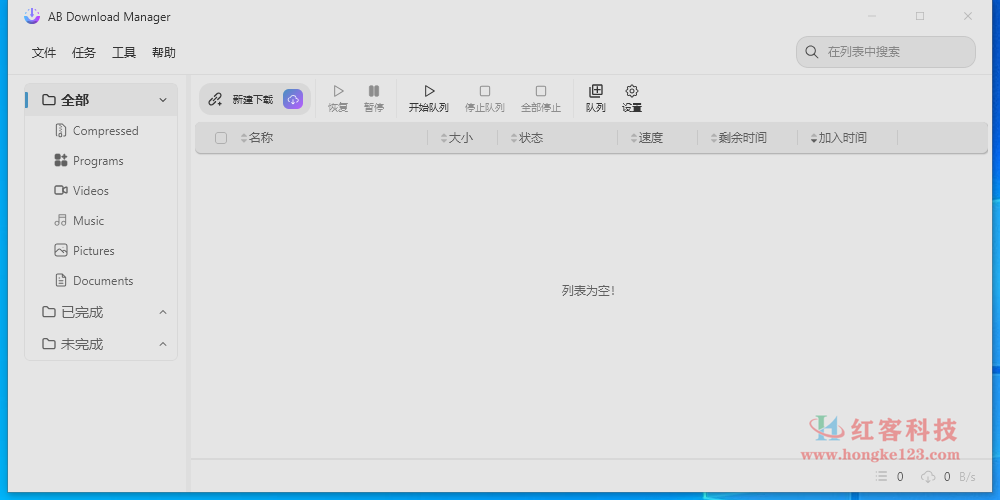Screen dimensions: 1000x500
Task: Click the 停止队列 stop icon
Action: pyautogui.click(x=485, y=91)
